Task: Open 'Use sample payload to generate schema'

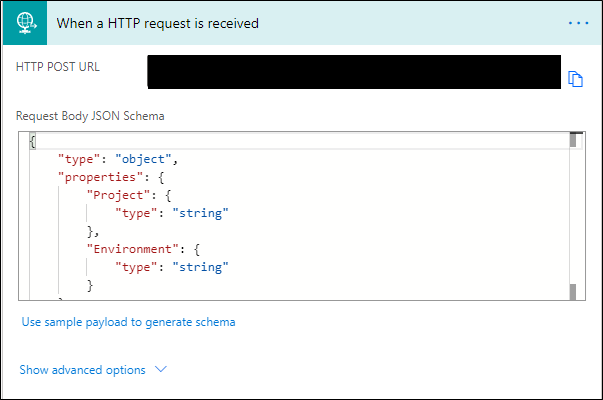Action: pos(128,322)
